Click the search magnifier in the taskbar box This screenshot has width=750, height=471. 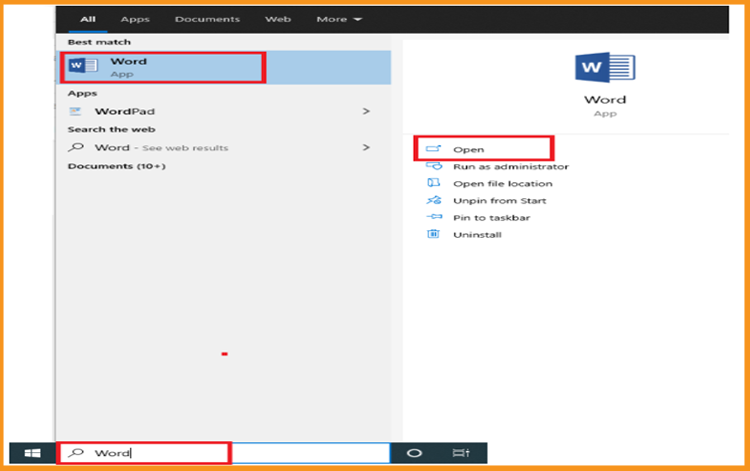pyautogui.click(x=76, y=452)
